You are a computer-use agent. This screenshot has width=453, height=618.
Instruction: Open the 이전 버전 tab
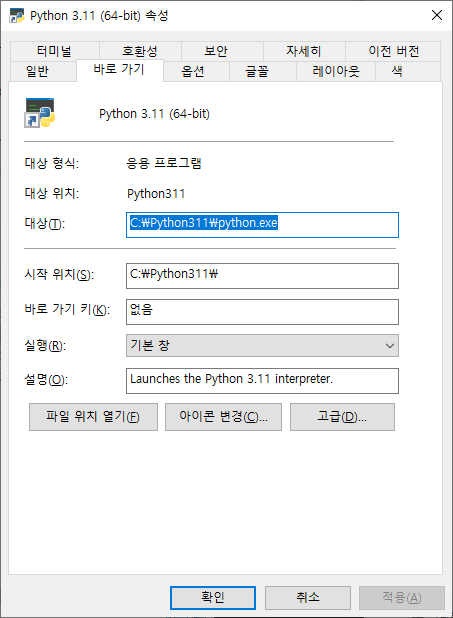(393, 51)
